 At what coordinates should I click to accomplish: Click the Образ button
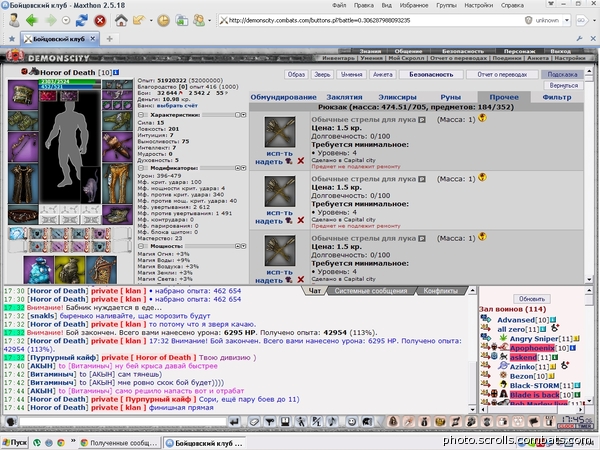pos(296,75)
